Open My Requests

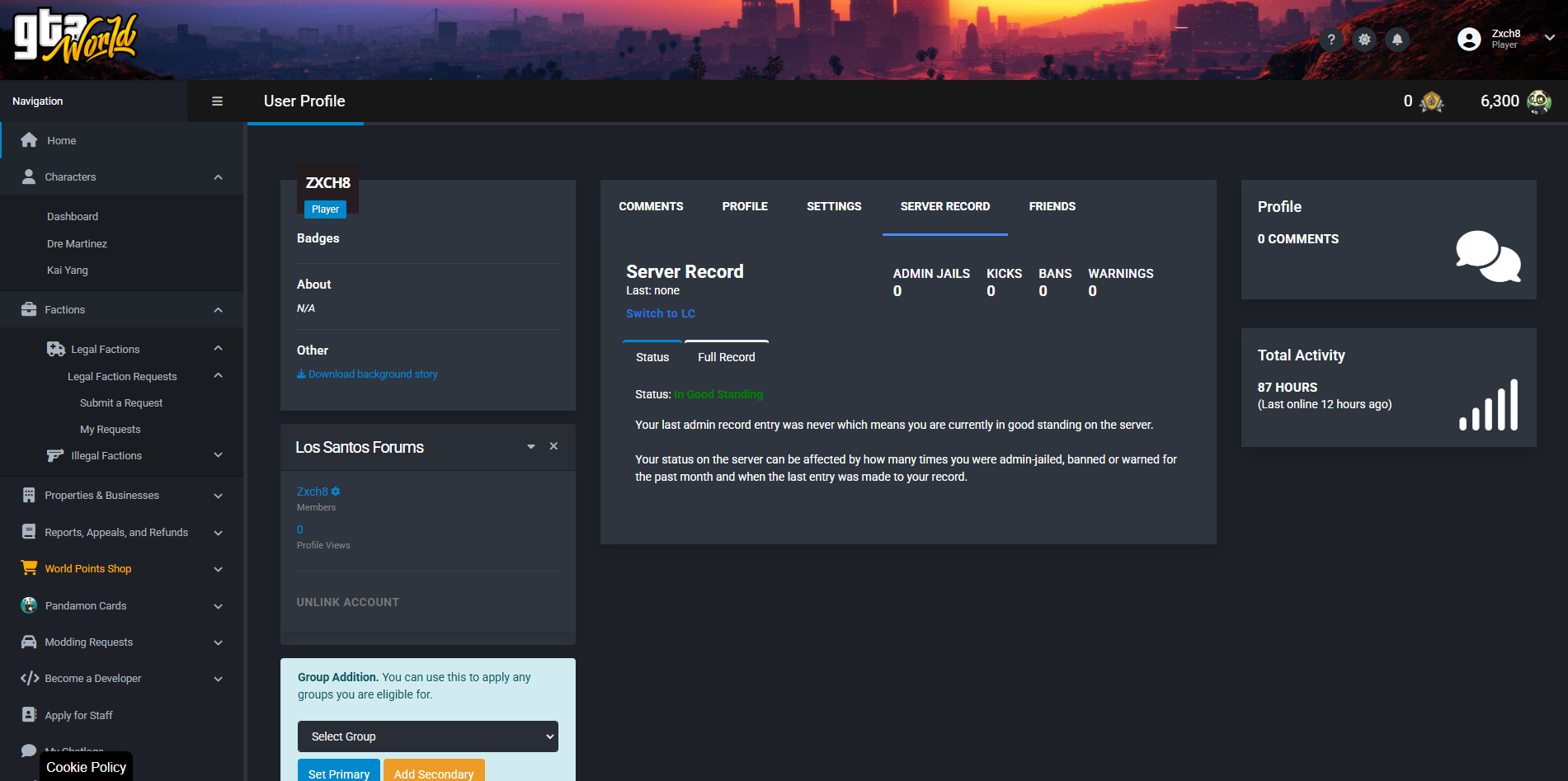pos(111,429)
